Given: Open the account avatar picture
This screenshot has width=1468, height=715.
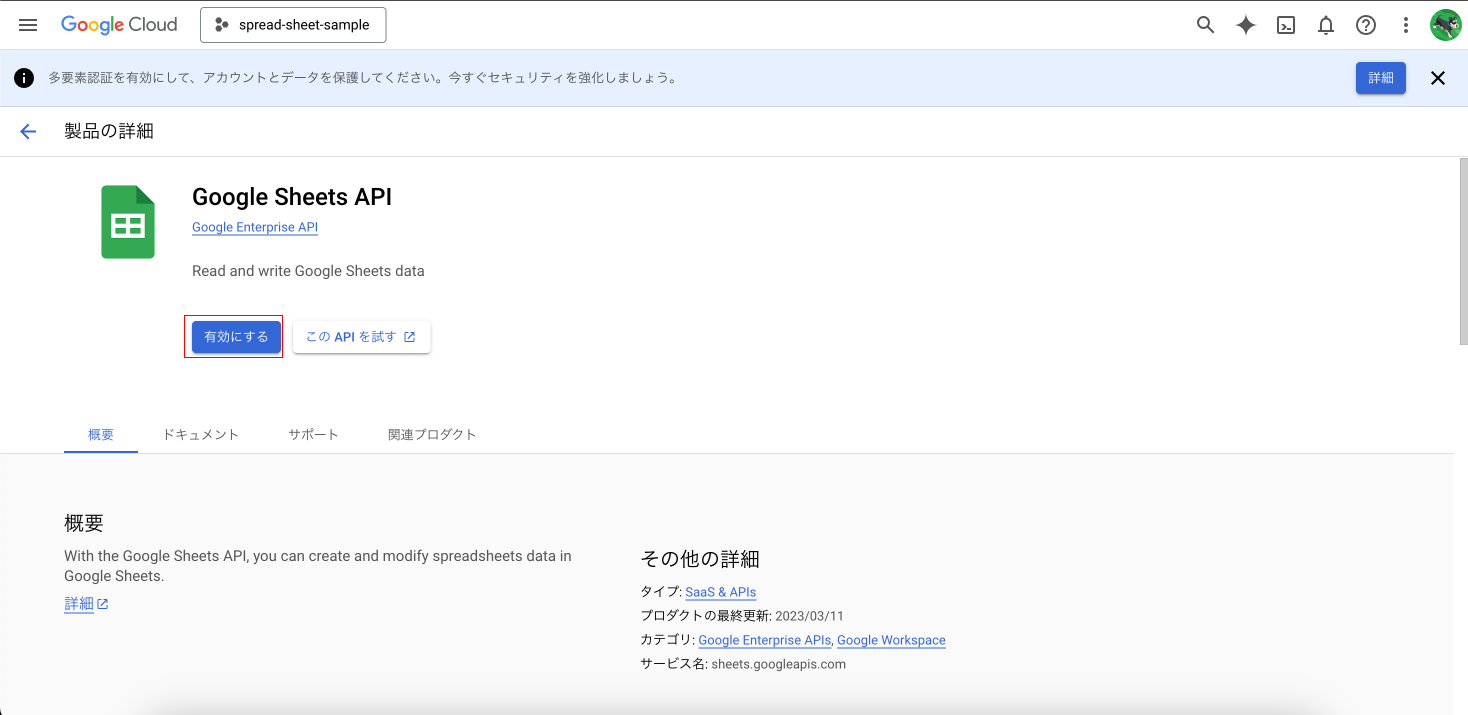Looking at the screenshot, I should point(1445,25).
